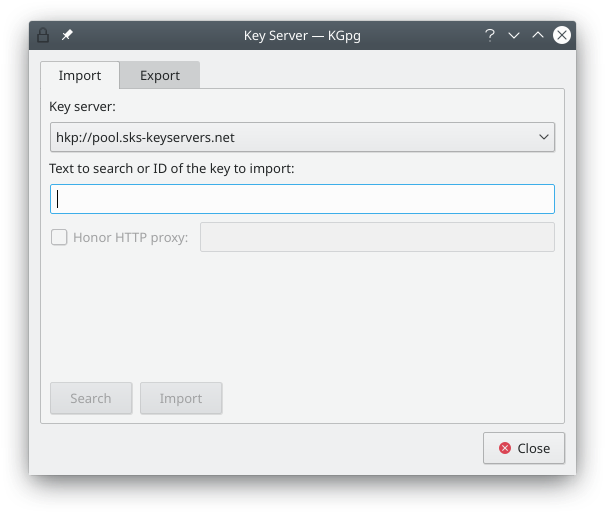Close dialog with title bar X

[562, 35]
